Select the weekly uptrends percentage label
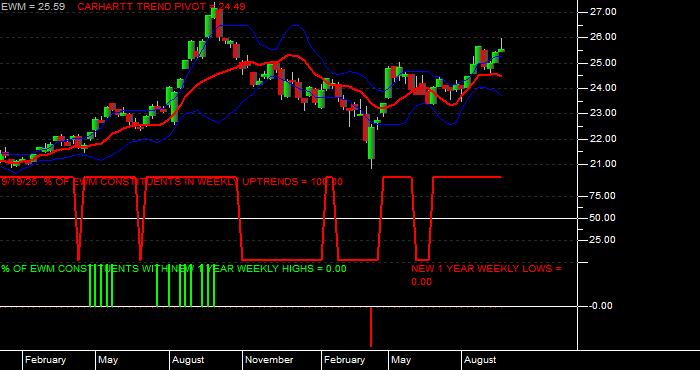This screenshot has height=370, width=700. tap(172, 182)
